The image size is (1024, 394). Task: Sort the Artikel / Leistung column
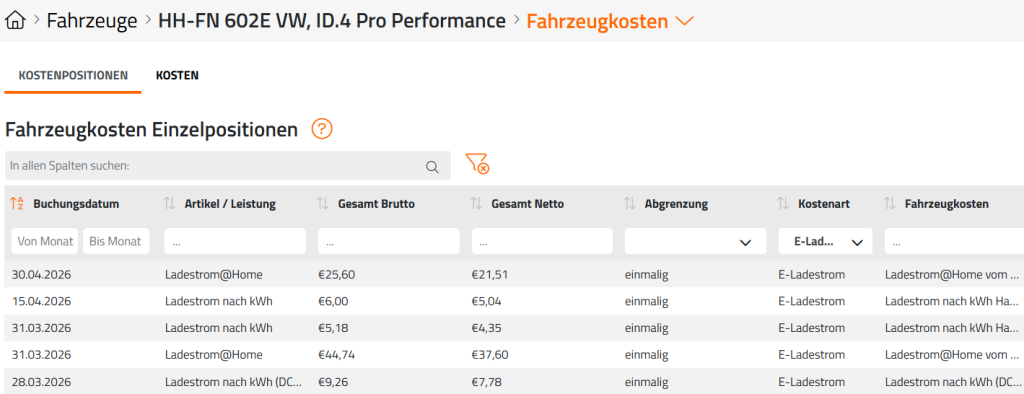[170, 204]
